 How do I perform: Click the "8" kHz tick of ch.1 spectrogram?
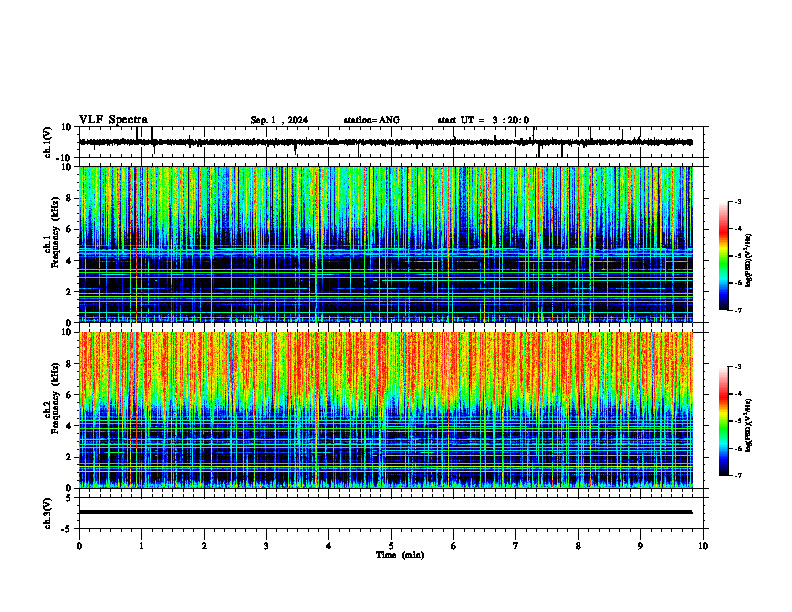tap(70, 198)
